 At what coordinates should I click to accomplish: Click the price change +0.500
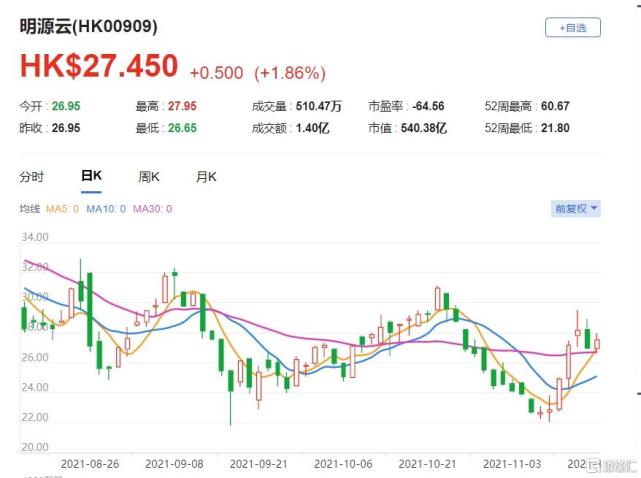[x=216, y=73]
